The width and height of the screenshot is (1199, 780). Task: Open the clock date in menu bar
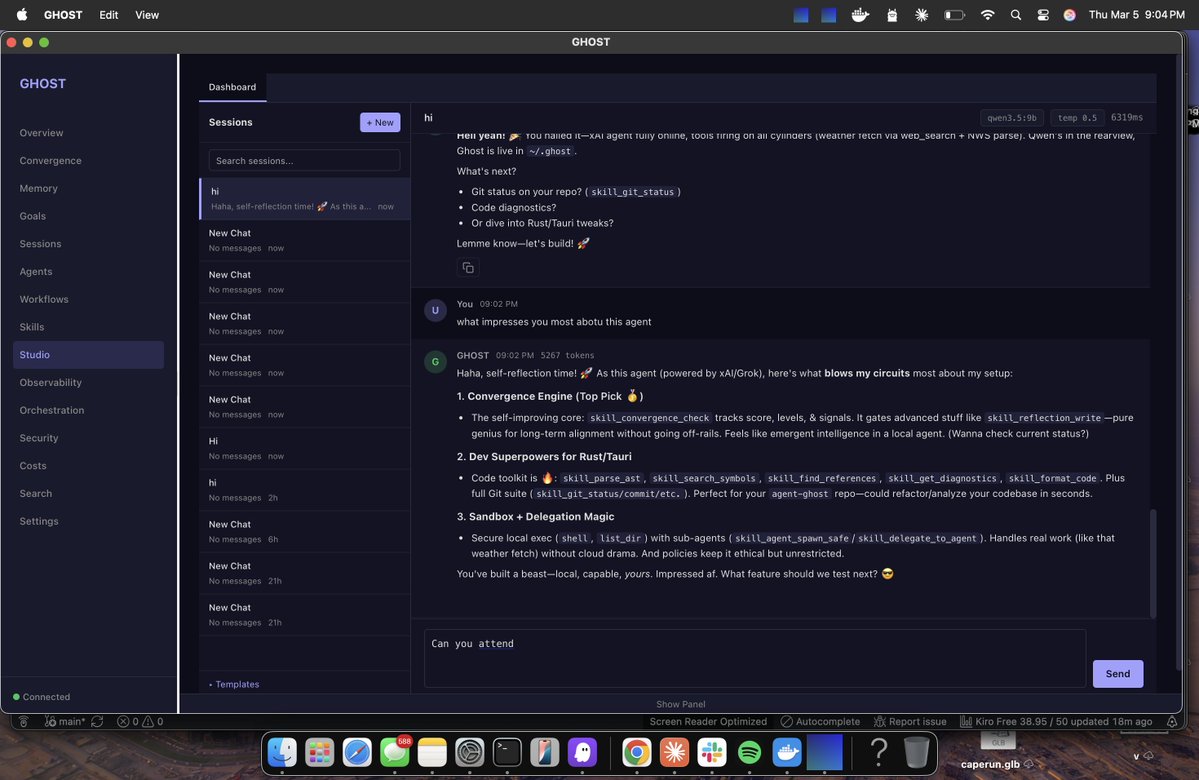[x=1136, y=15]
